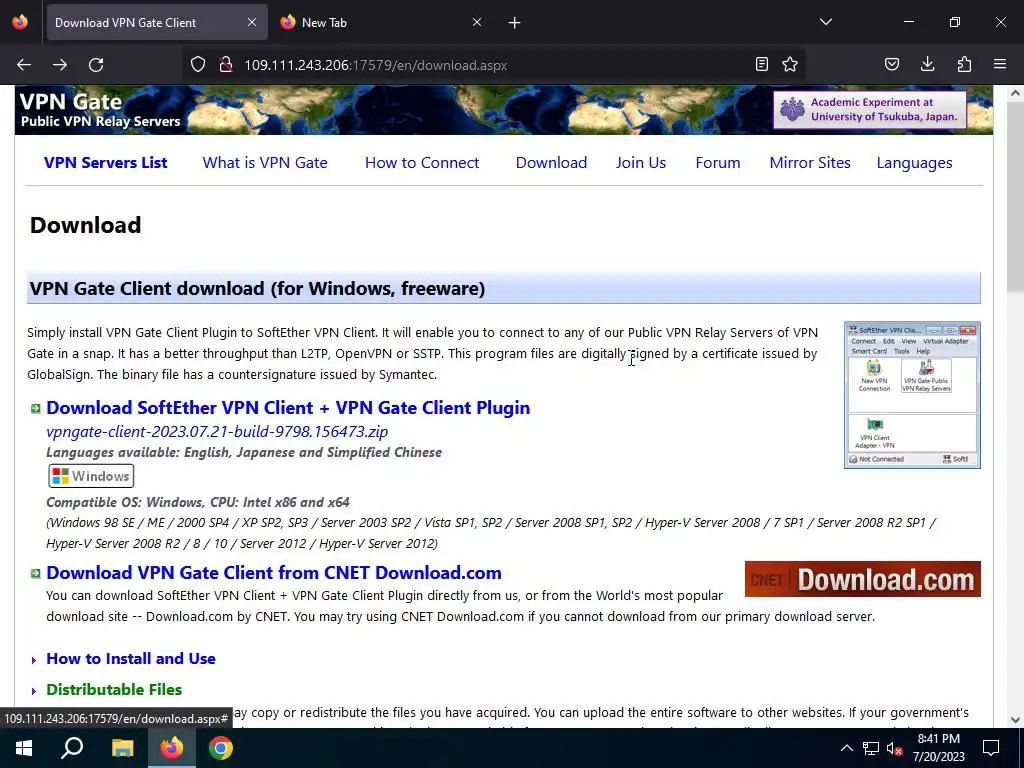
Task: Click the VPN Gate site logo
Action: point(100,110)
